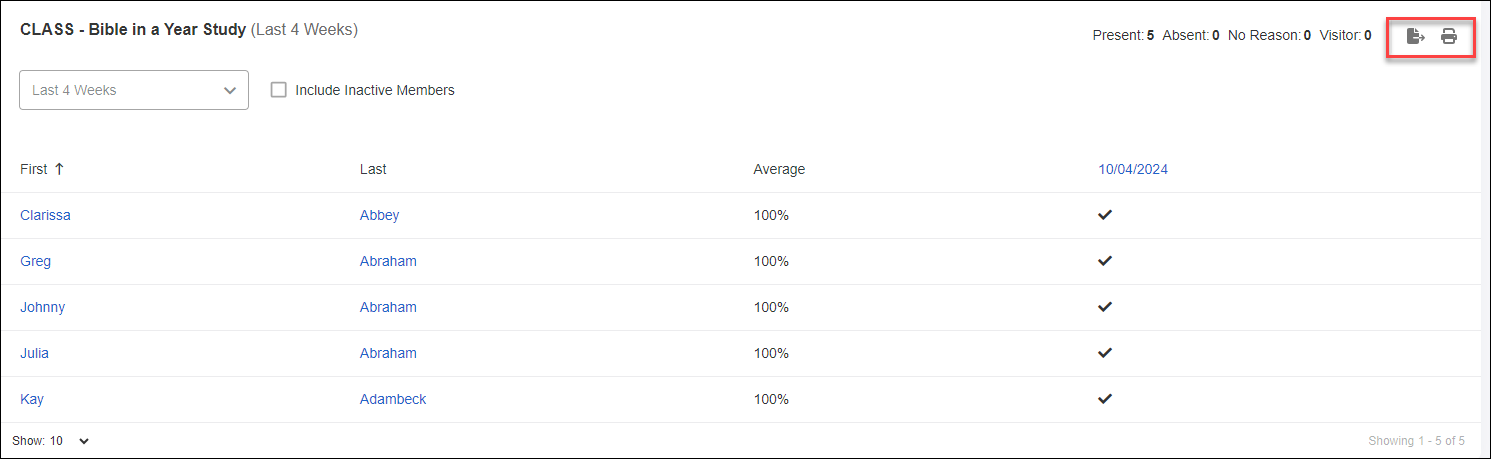Open Johnny's first name link
The image size is (1491, 459).
(42, 307)
